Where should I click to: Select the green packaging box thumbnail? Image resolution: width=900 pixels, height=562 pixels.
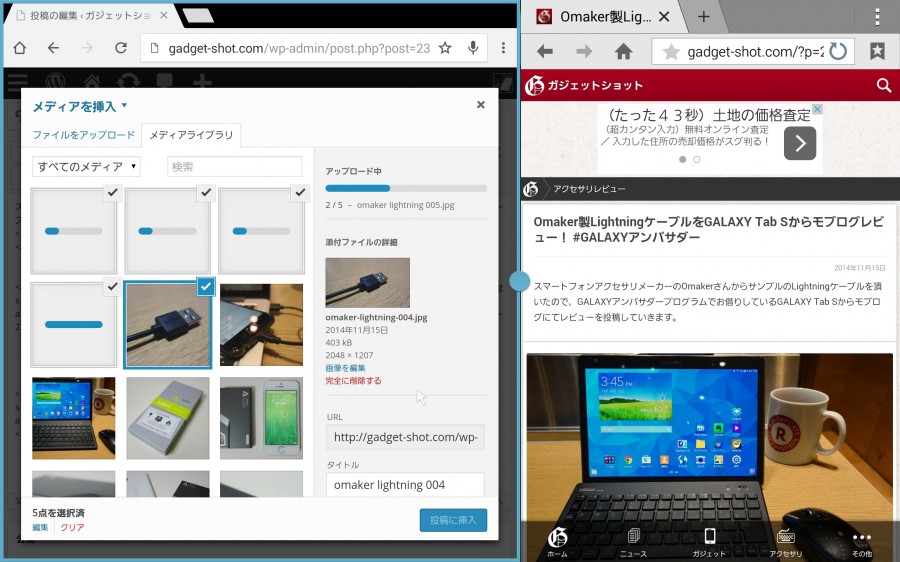click(x=168, y=418)
